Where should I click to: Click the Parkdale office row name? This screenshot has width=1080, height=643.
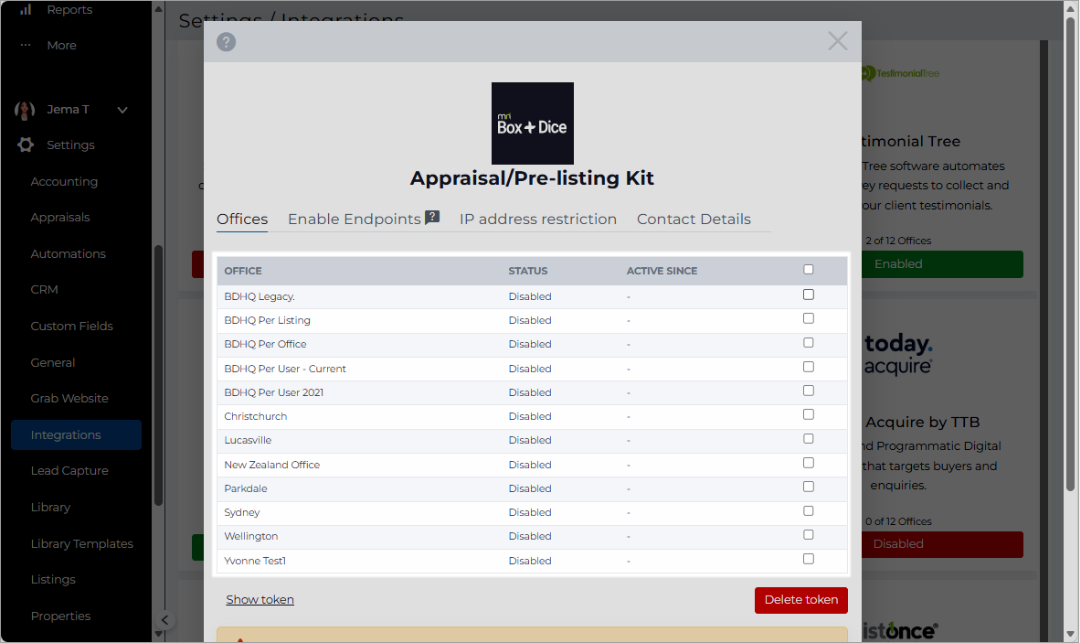tap(245, 488)
